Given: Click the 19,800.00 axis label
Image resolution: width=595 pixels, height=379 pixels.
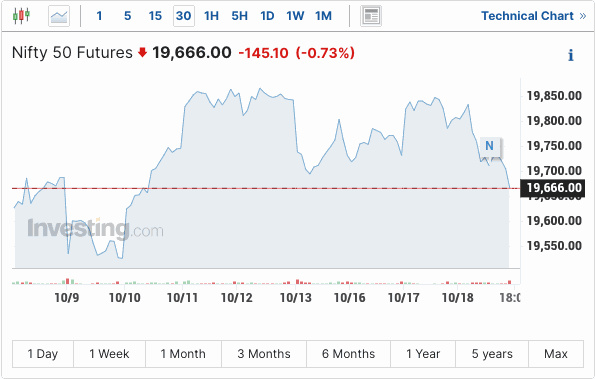Looking at the screenshot, I should pyautogui.click(x=554, y=121).
